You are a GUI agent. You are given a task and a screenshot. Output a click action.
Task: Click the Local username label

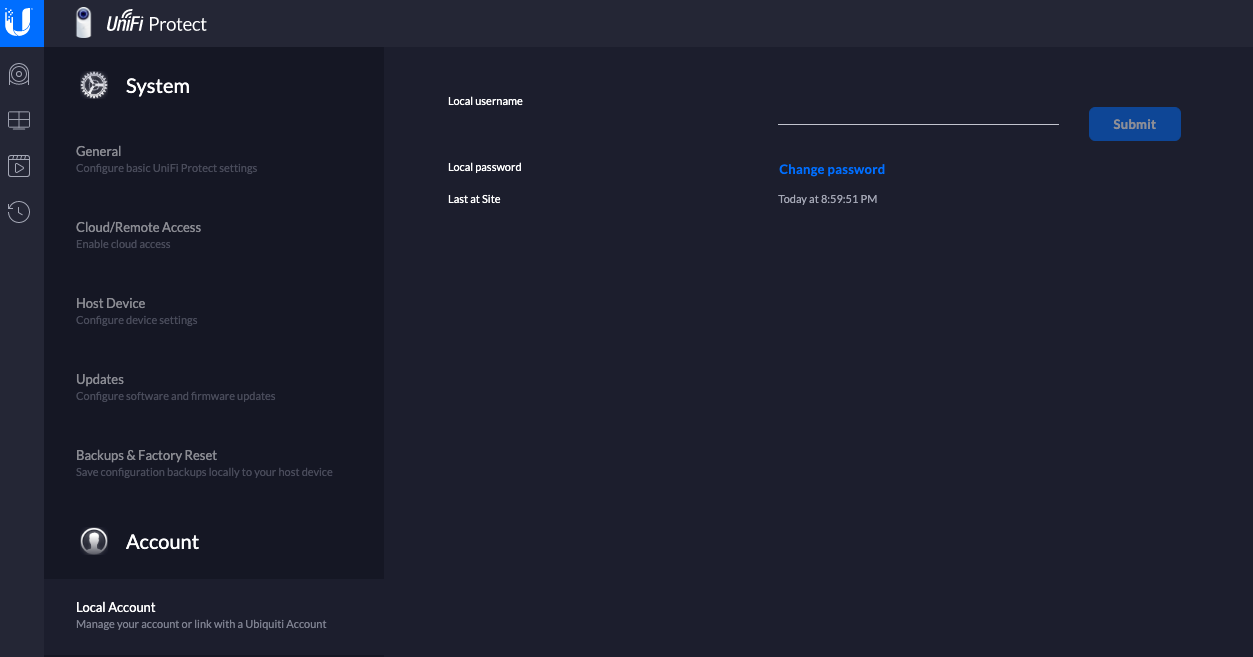pos(485,102)
